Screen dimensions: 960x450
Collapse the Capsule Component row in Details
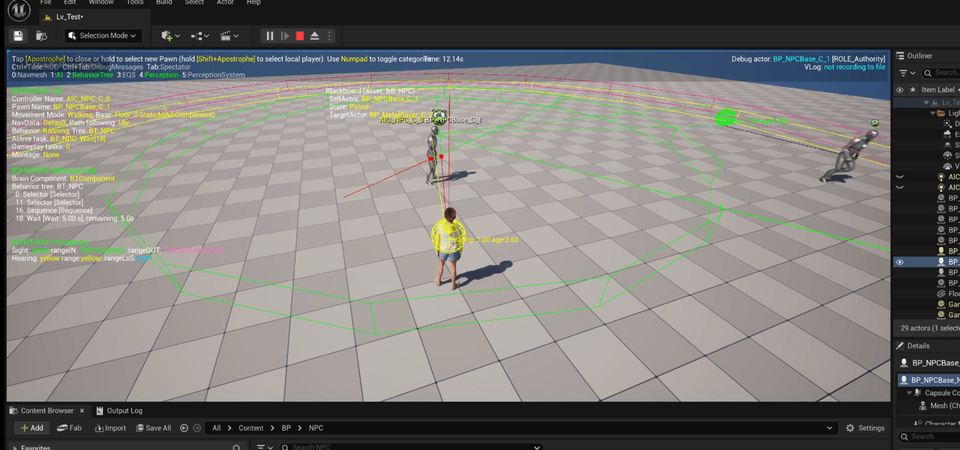click(910, 393)
